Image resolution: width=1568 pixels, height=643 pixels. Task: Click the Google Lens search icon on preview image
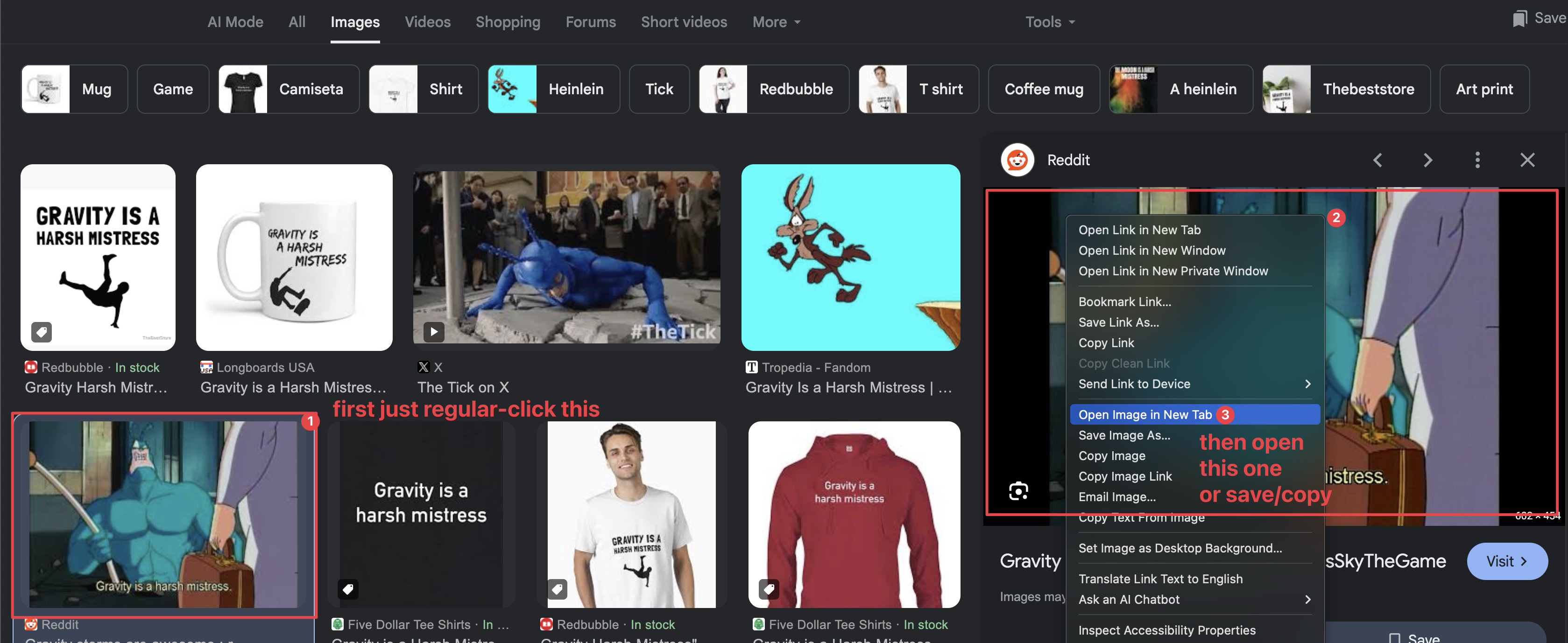click(x=1018, y=491)
